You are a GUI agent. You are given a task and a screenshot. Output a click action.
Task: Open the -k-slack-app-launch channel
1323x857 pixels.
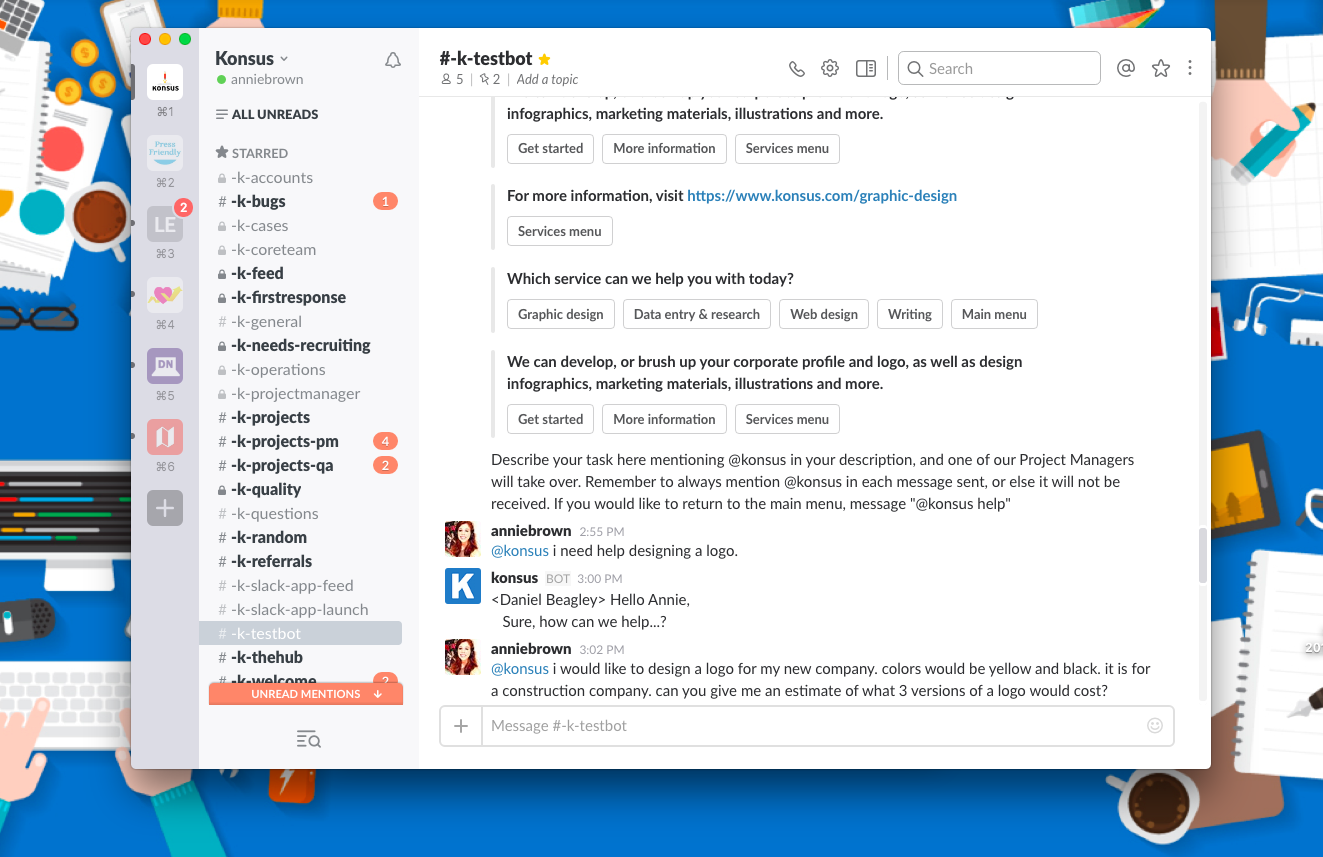pos(299,609)
